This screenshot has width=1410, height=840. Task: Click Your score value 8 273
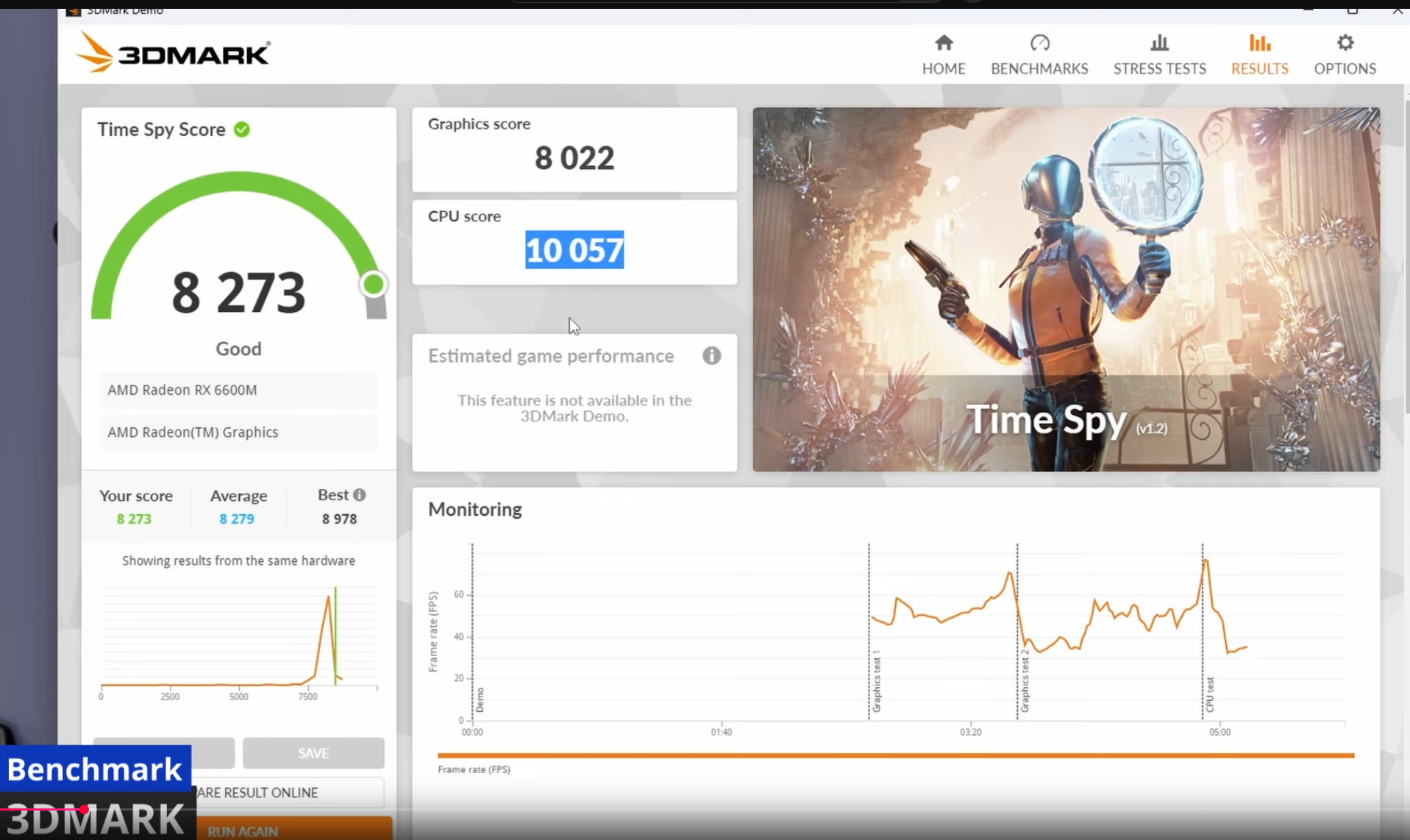[134, 519]
